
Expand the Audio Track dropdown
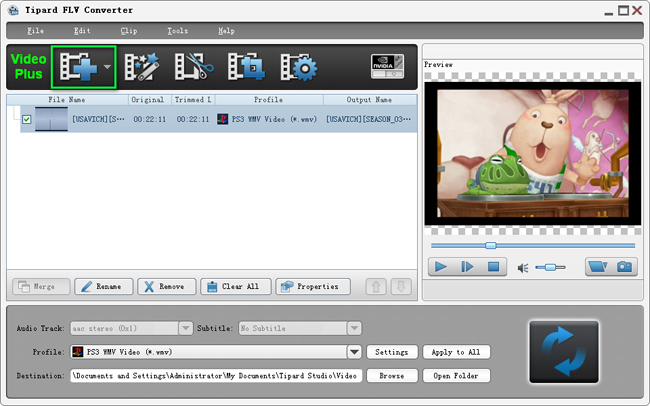186,328
